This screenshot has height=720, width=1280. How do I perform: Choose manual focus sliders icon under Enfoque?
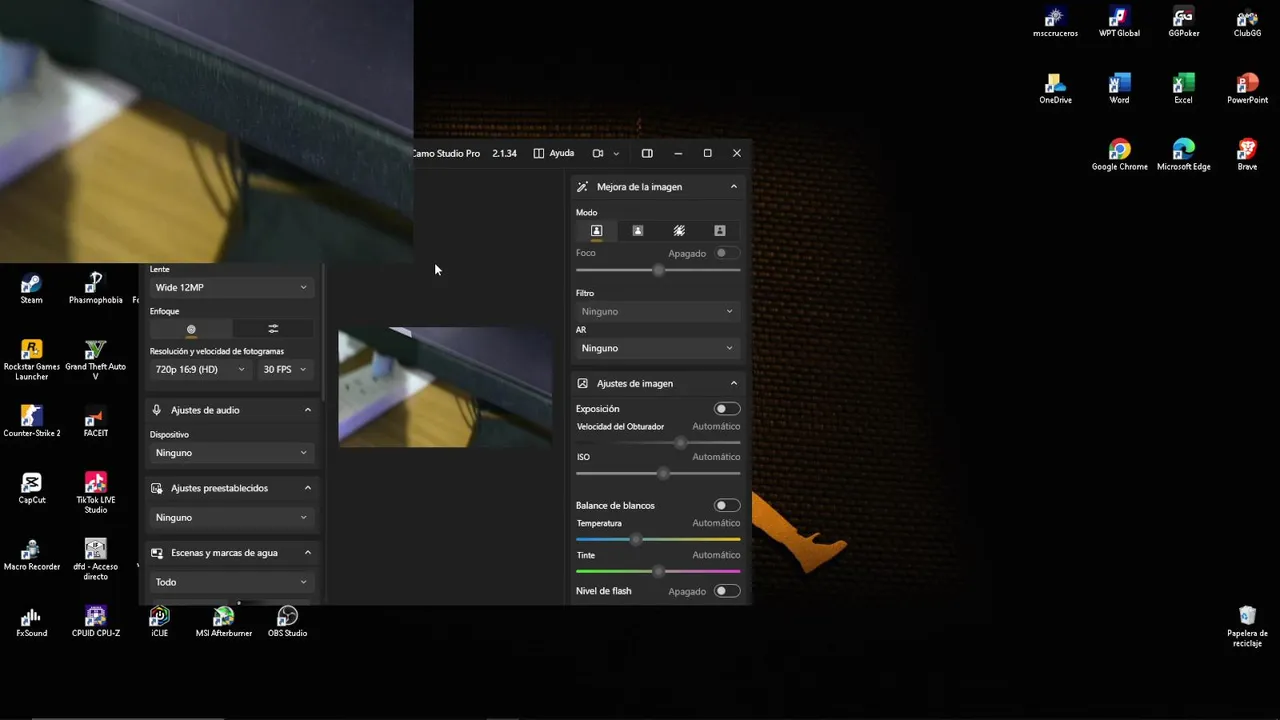click(273, 329)
